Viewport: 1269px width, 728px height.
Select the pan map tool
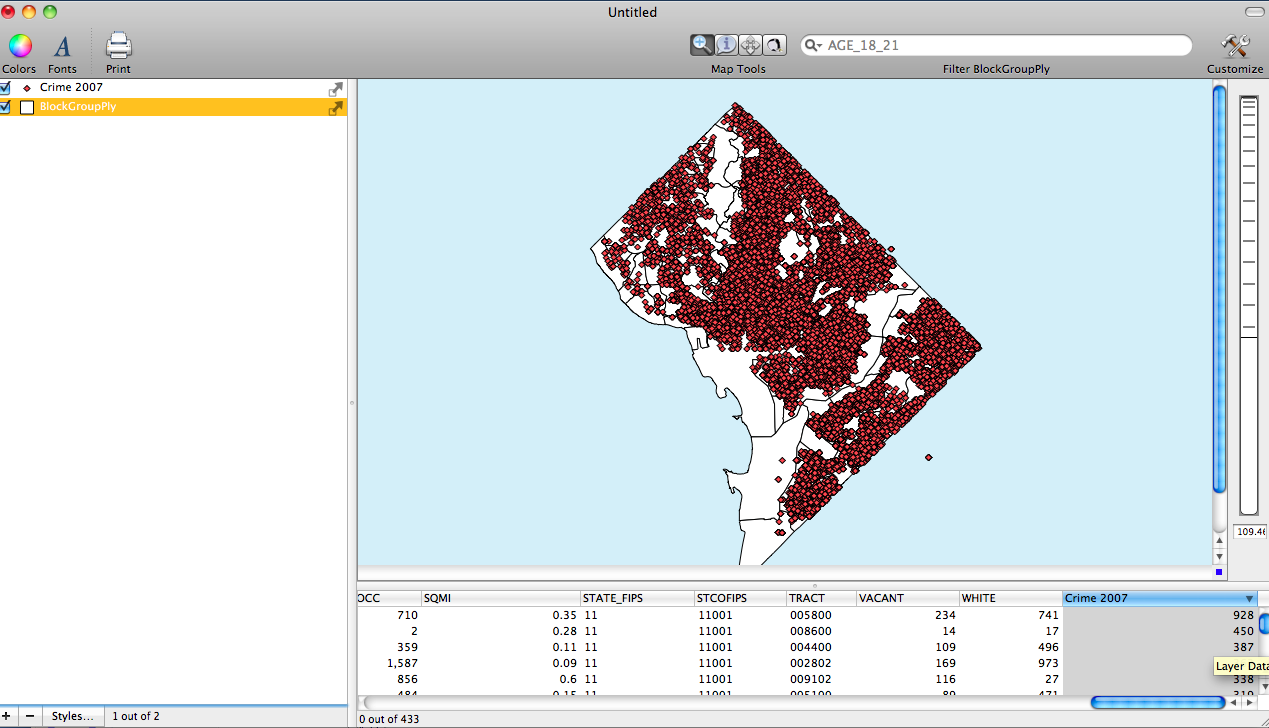point(750,45)
